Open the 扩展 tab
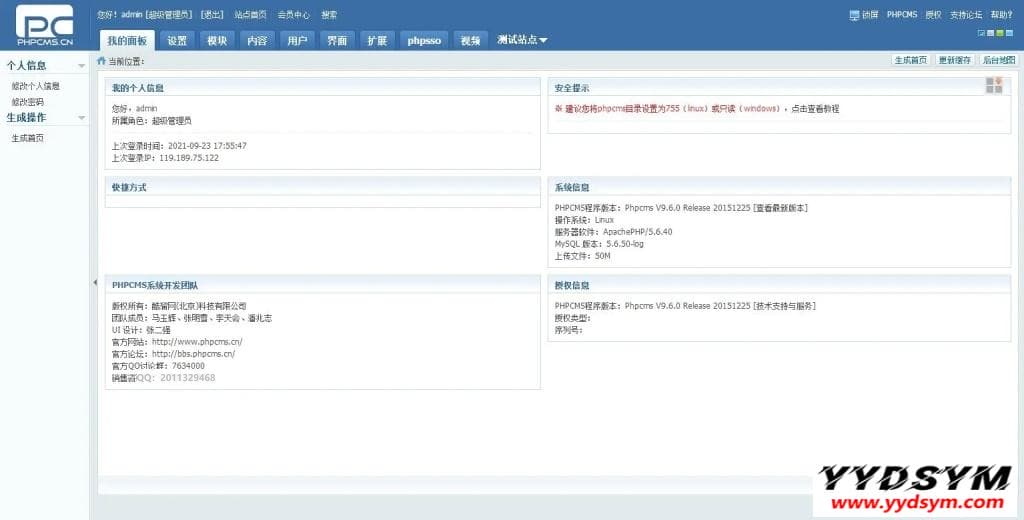The image size is (1024, 520). pyautogui.click(x=377, y=41)
